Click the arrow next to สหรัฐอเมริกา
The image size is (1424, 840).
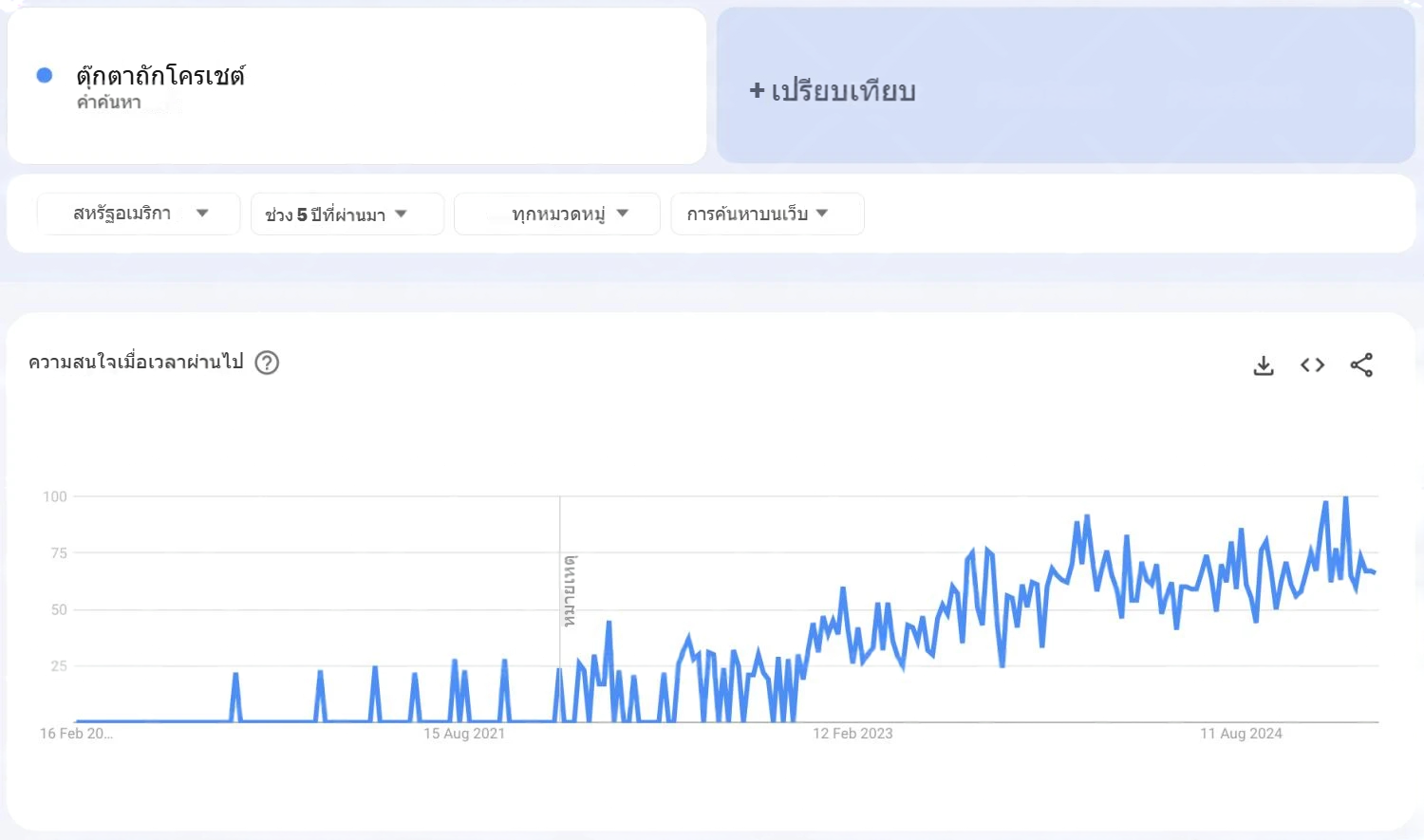coord(202,214)
